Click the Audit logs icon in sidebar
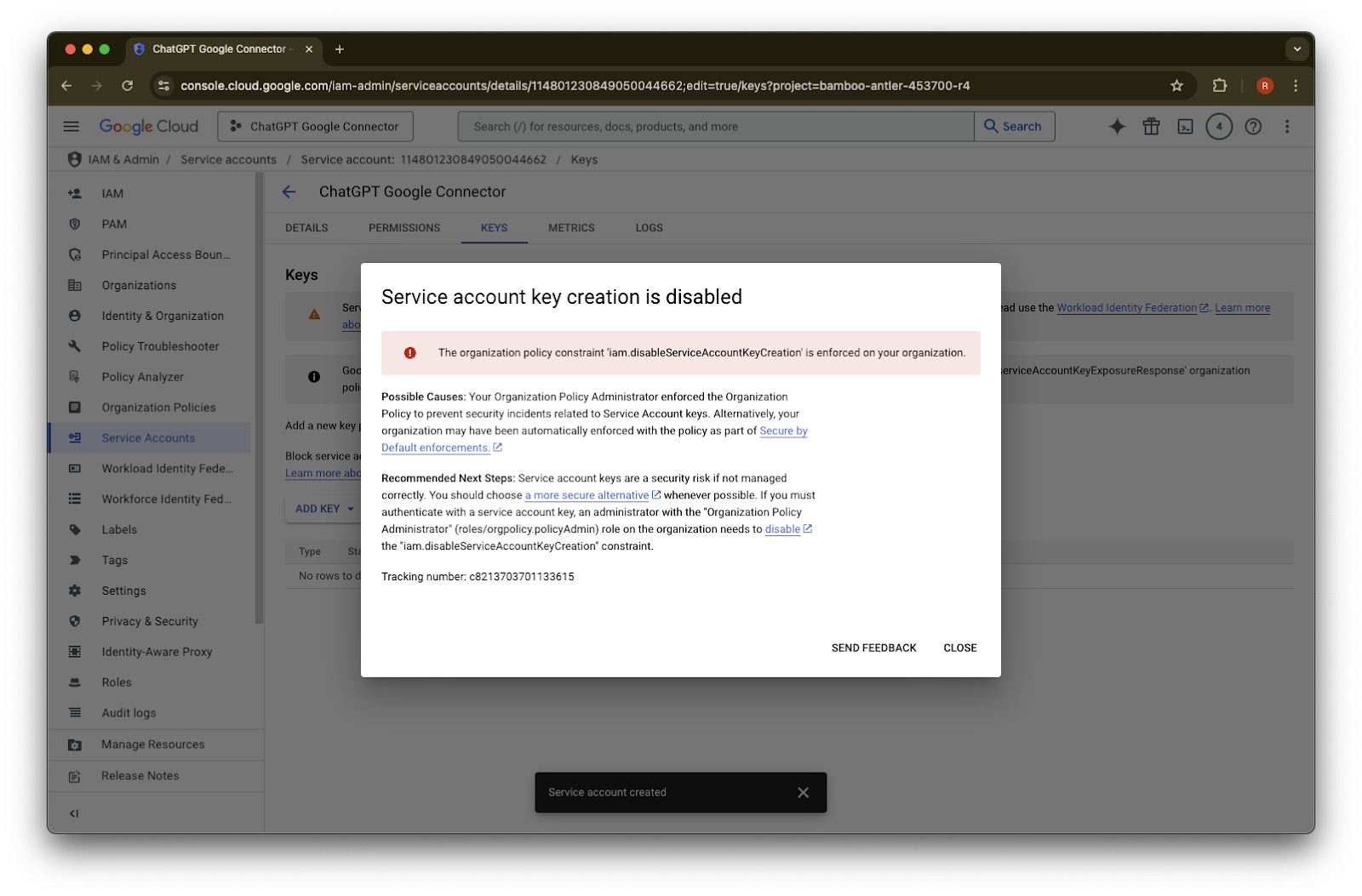 point(75,713)
